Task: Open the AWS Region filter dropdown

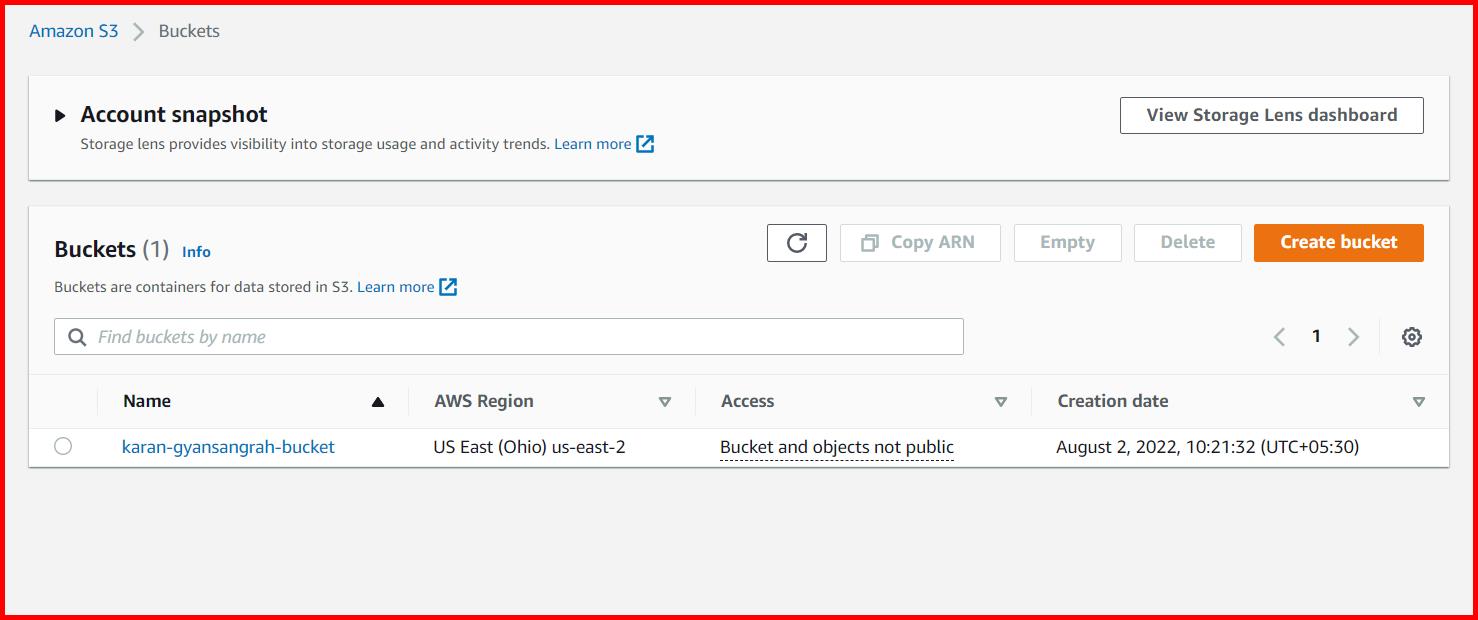Action: pyautogui.click(x=665, y=401)
